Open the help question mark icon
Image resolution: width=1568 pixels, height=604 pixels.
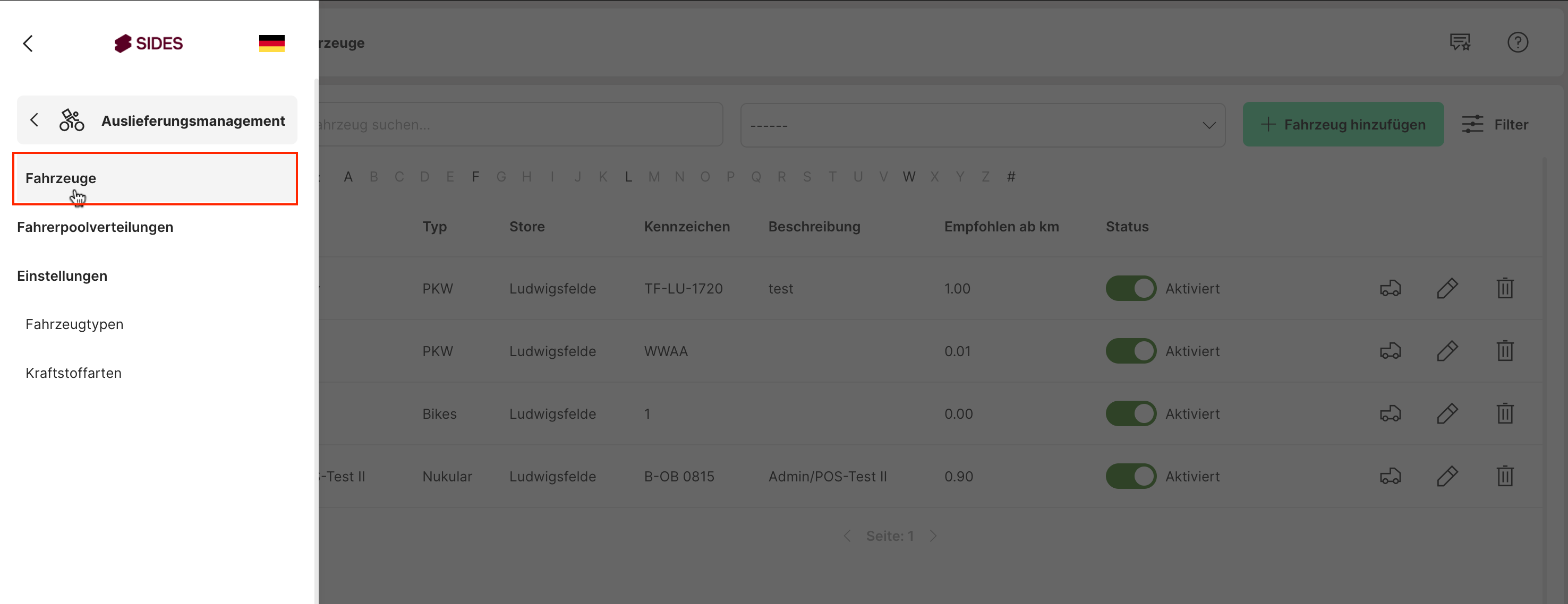[1518, 42]
